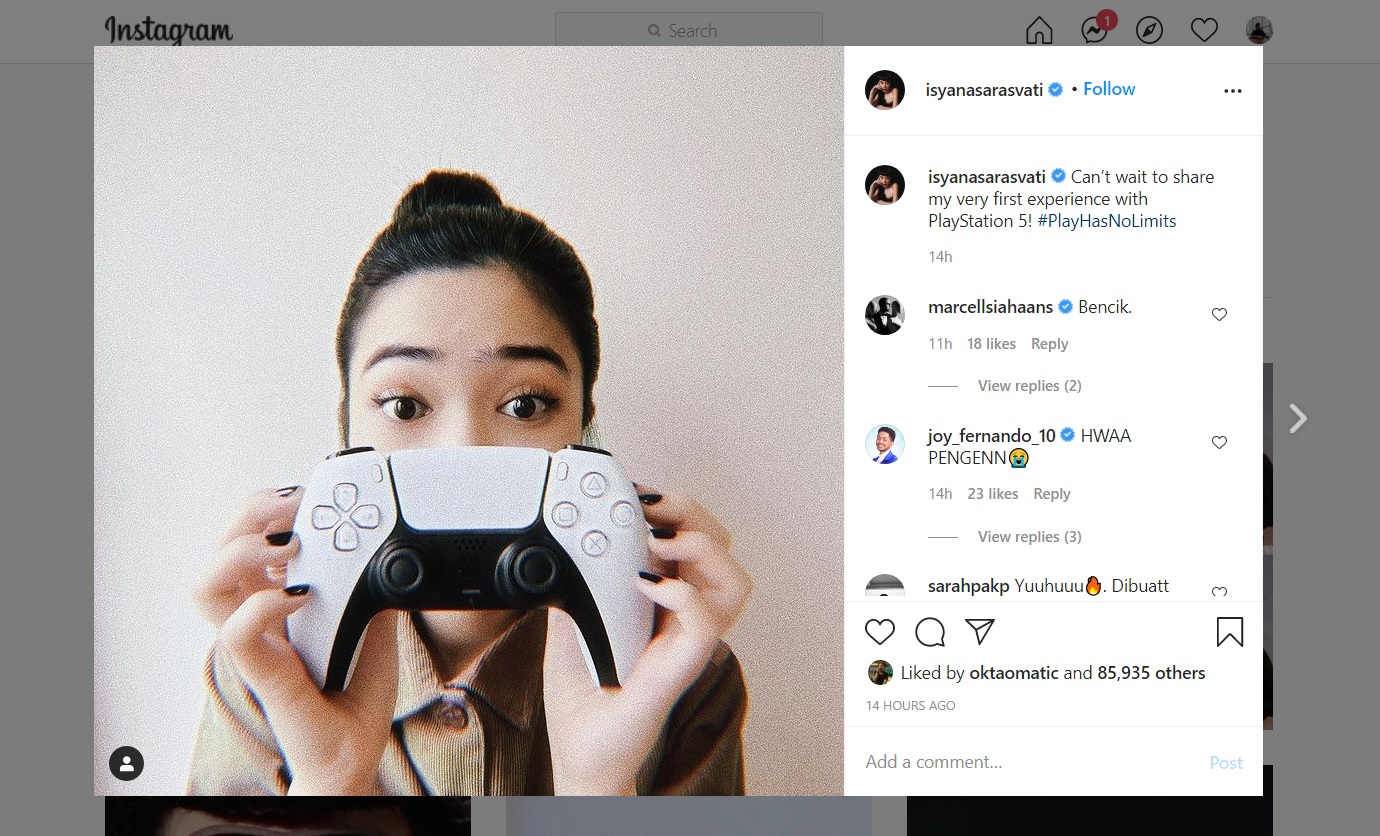Screen dimensions: 1380x836
Task: Click the 14h timestamp under joy_fernando_10
Action: click(940, 494)
